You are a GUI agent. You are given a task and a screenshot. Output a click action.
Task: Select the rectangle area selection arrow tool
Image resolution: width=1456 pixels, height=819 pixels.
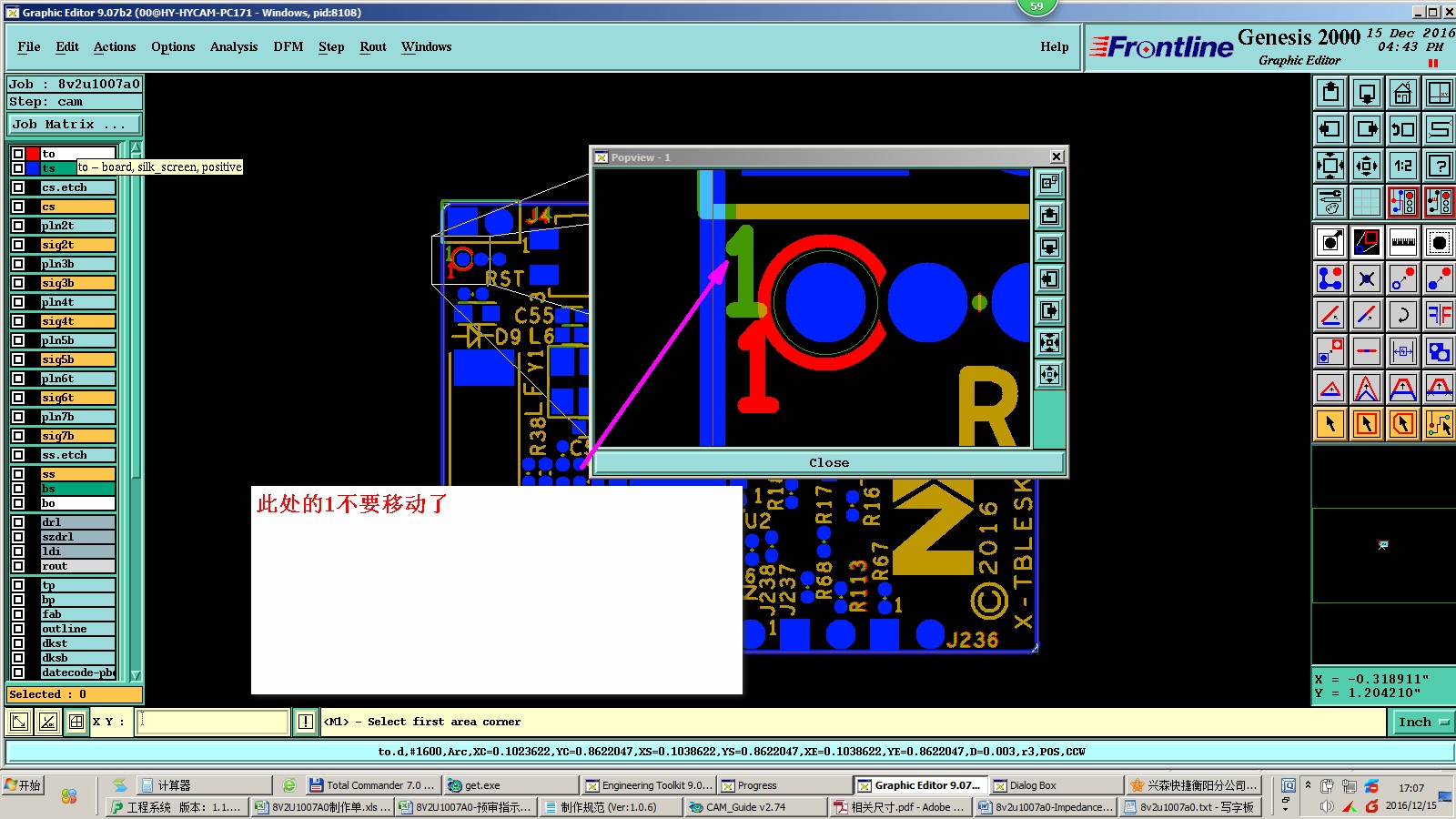1367,424
